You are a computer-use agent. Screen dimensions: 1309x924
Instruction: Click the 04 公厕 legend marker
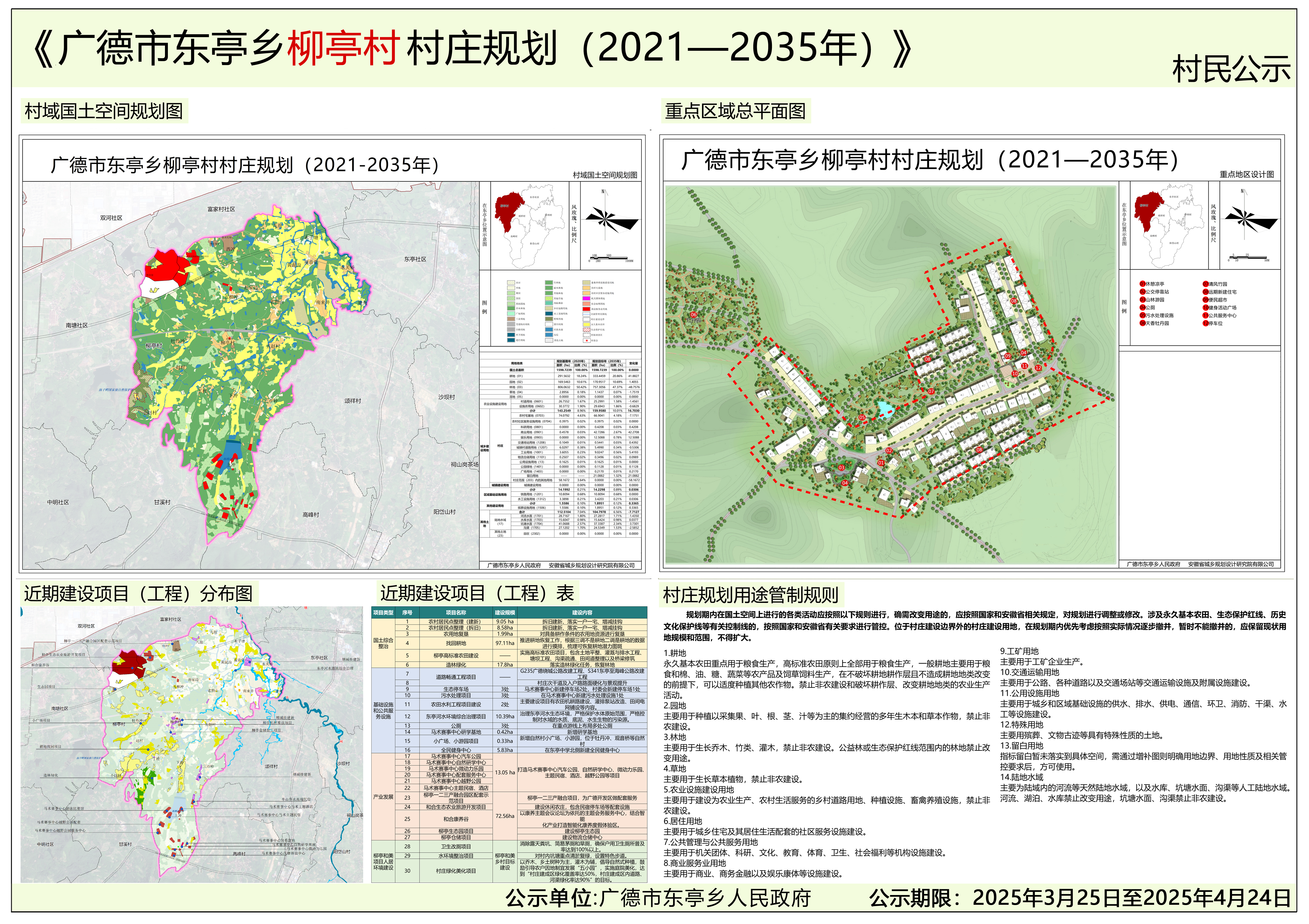[1142, 308]
